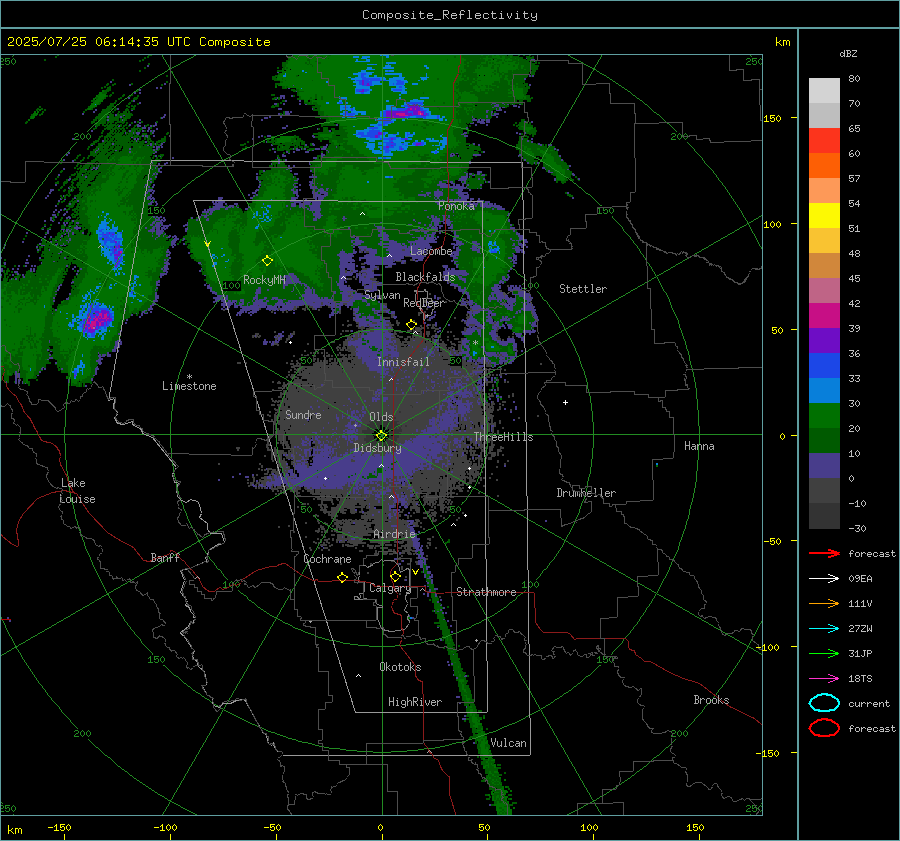The height and width of the screenshot is (841, 900).
Task: Click the yellow diamond marker above RockyMH
Action: [x=267, y=261]
